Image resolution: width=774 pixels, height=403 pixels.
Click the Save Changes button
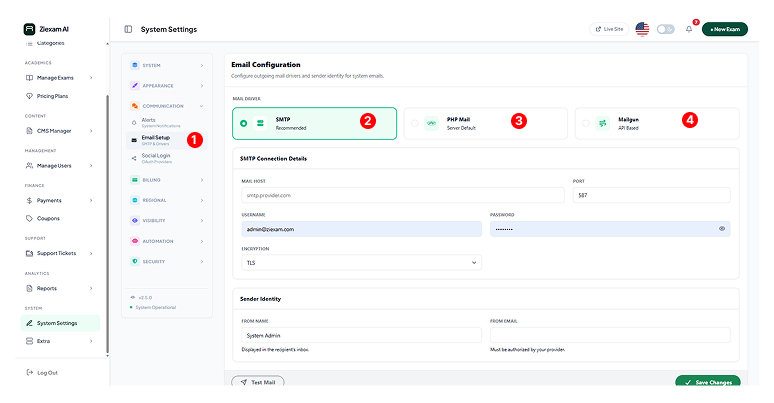(707, 382)
